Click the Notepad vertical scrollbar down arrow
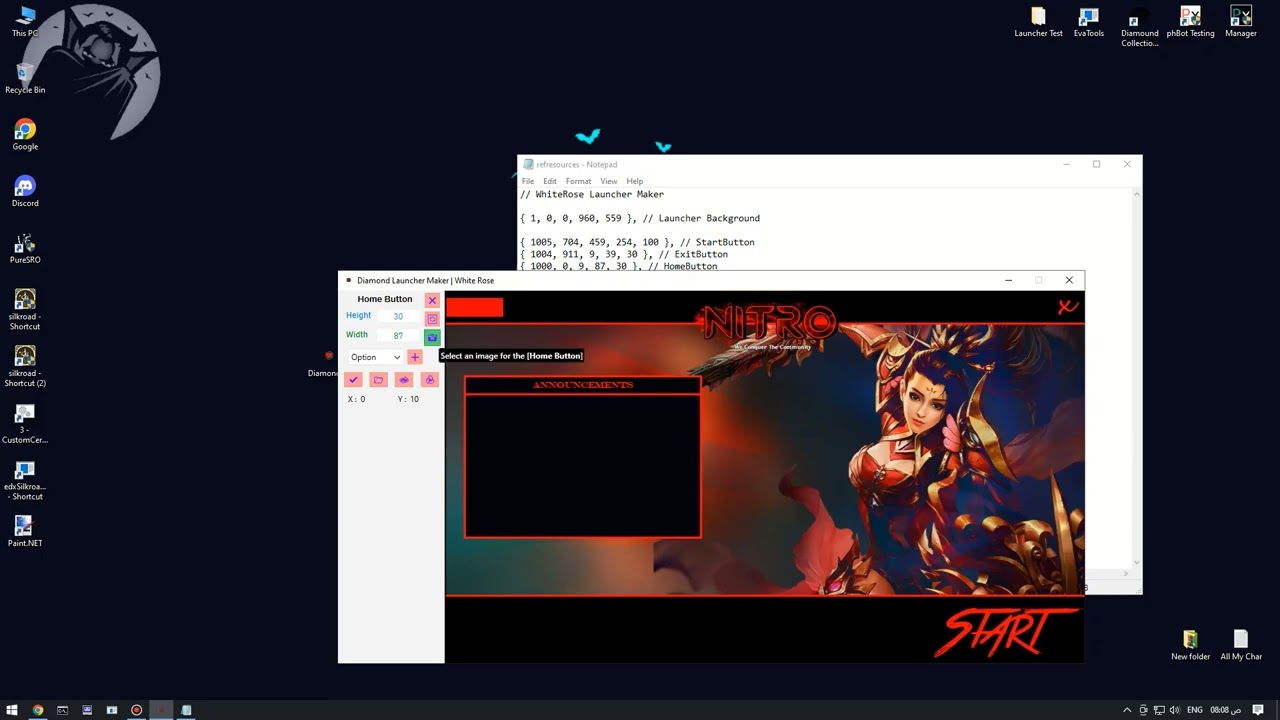Image resolution: width=1280 pixels, height=720 pixels. click(x=1136, y=562)
